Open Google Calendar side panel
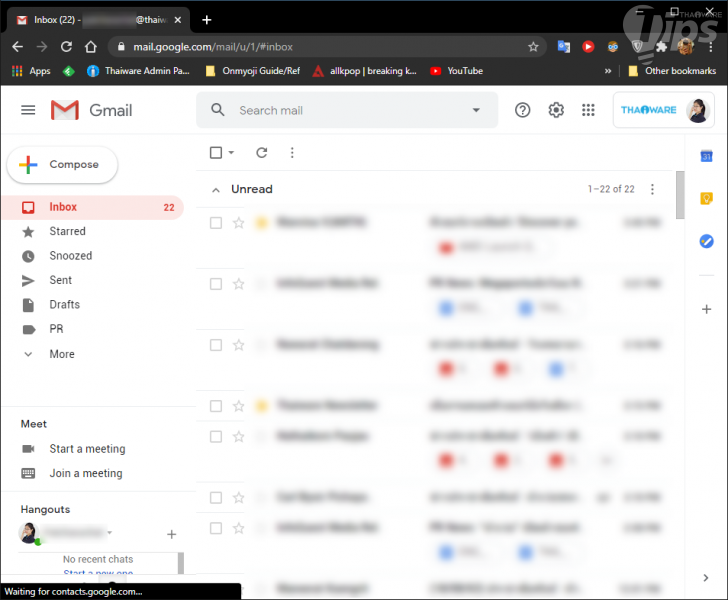This screenshot has width=728, height=600. coord(706,156)
